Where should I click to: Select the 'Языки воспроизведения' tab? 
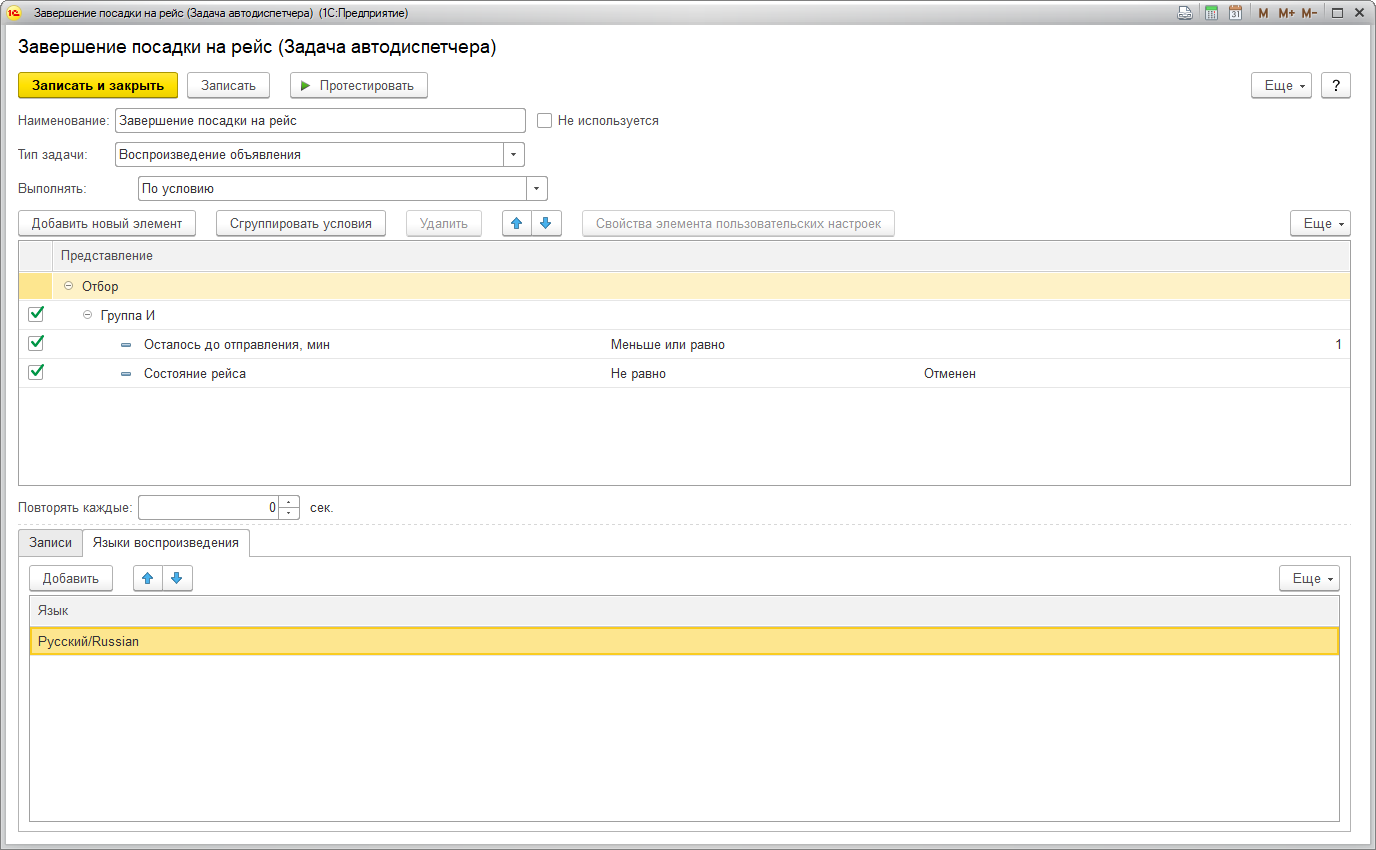tap(165, 542)
